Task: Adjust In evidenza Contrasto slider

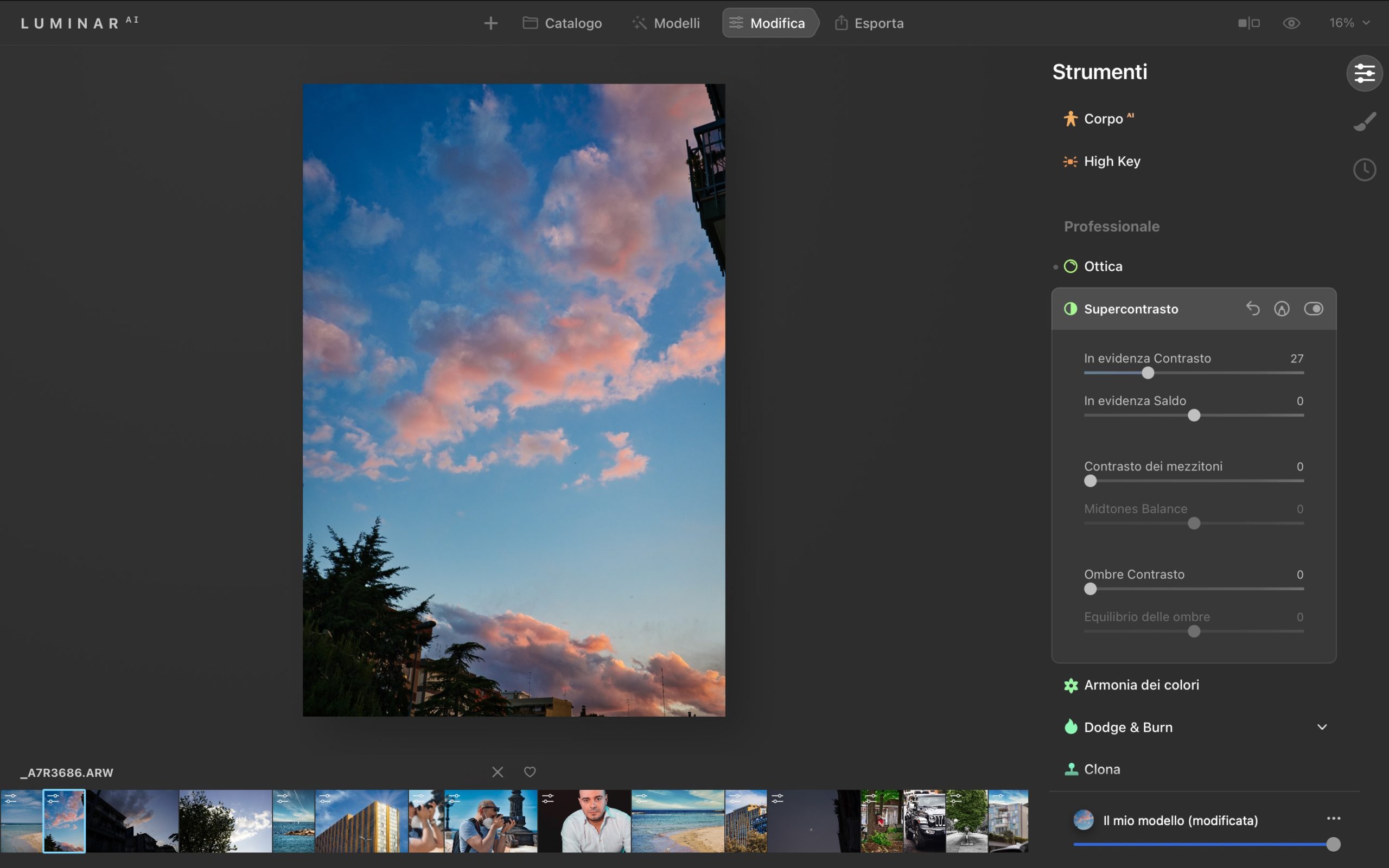Action: [x=1148, y=373]
